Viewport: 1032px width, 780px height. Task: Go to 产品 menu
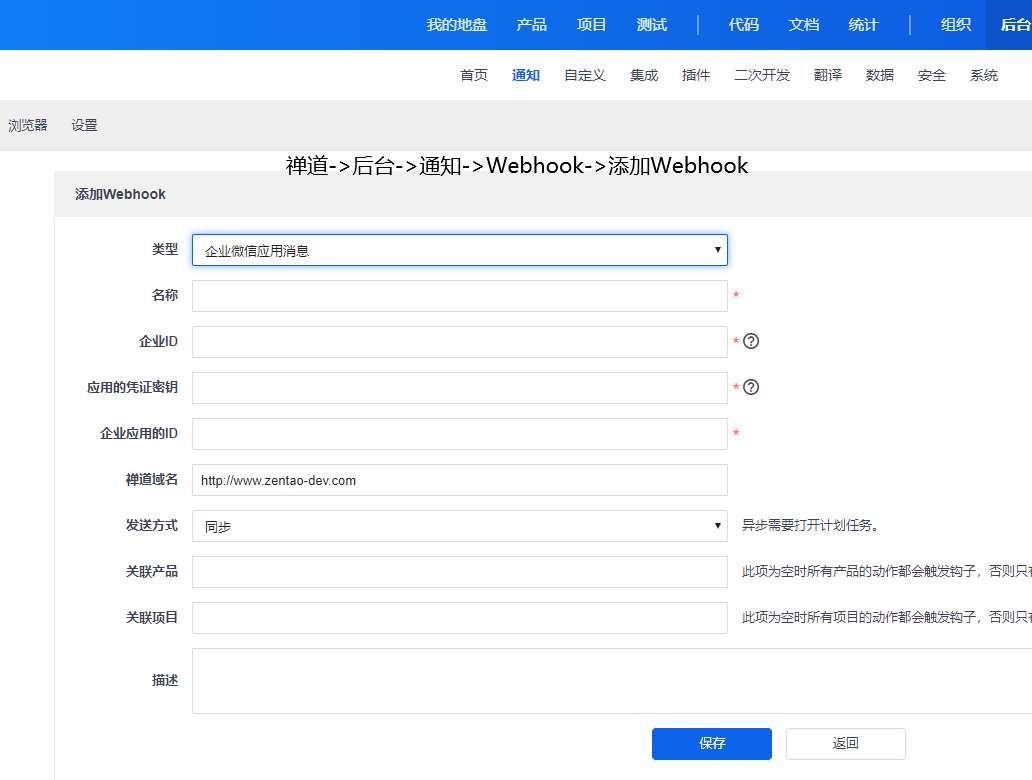531,25
